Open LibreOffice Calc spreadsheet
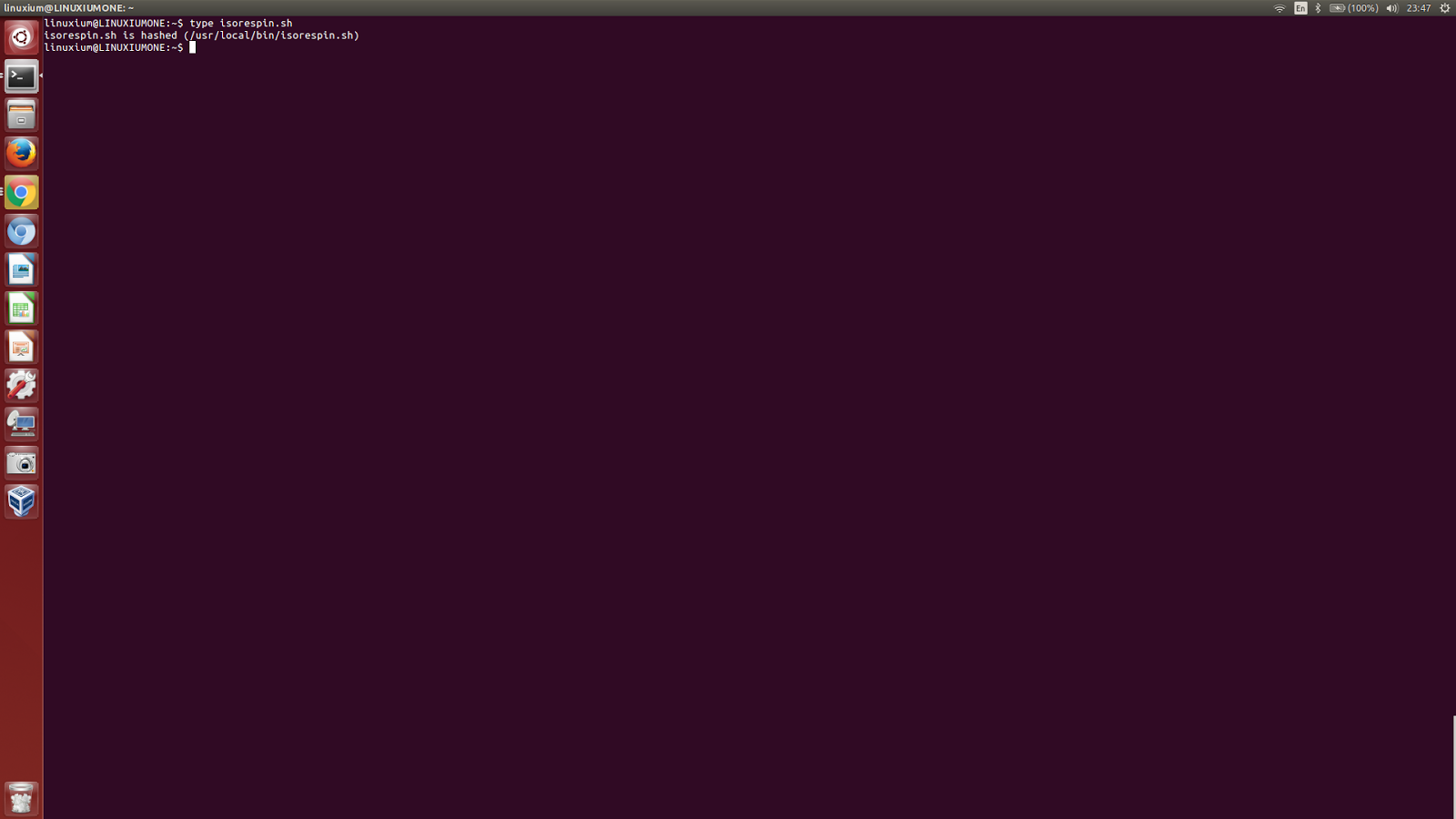Viewport: 1456px width, 819px height. [21, 308]
